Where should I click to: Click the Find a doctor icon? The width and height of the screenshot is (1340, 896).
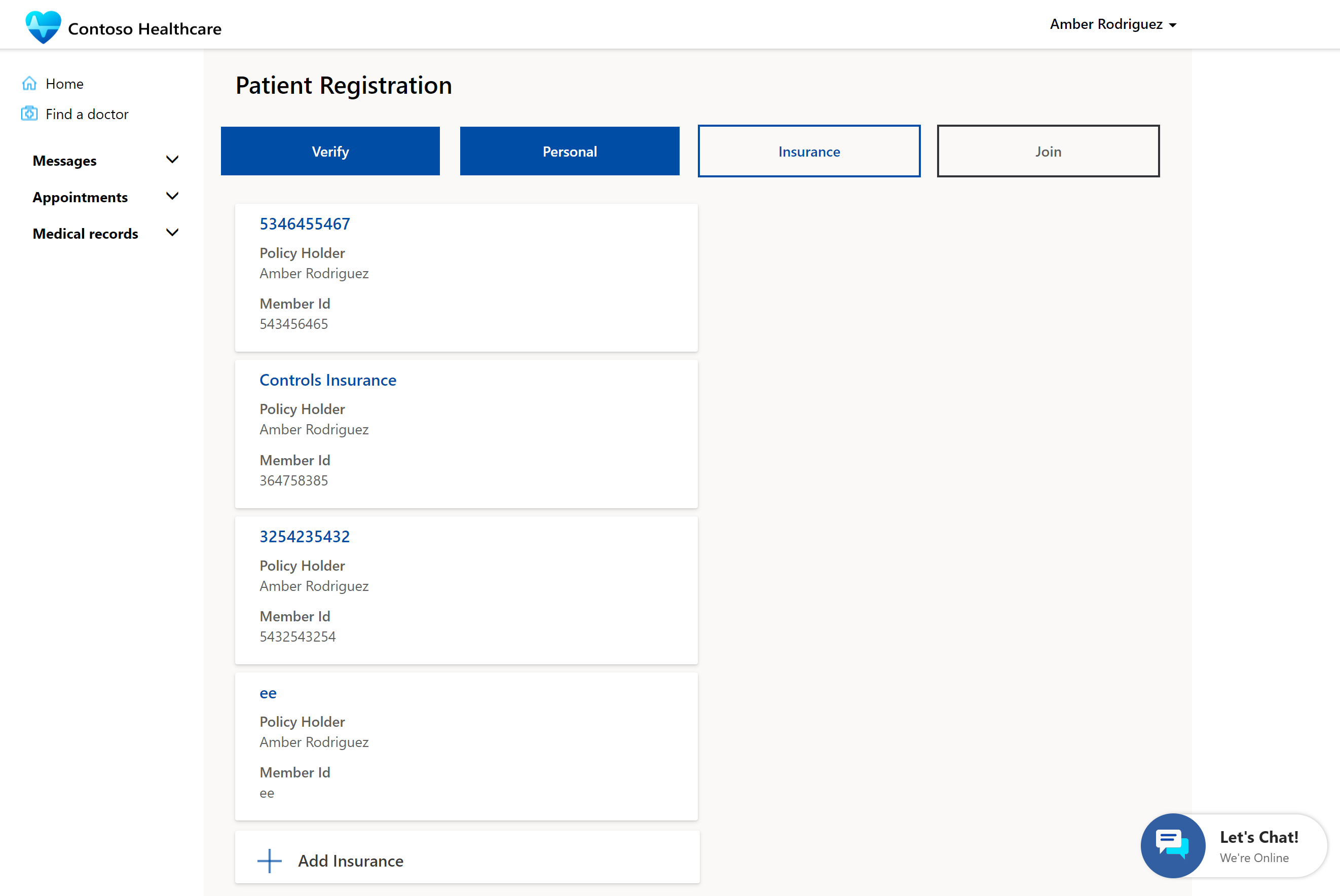29,113
